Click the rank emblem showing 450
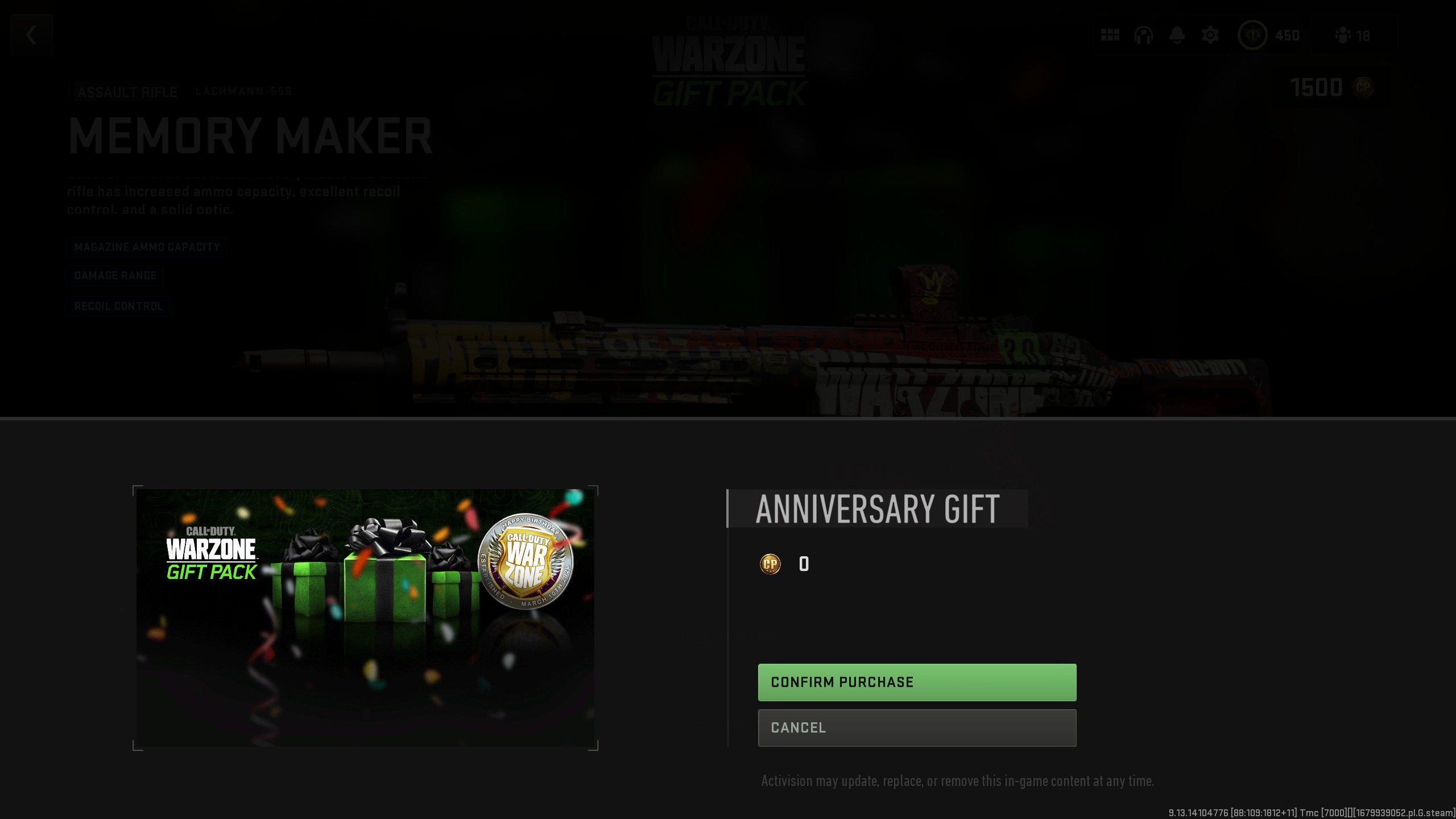 click(x=1252, y=35)
